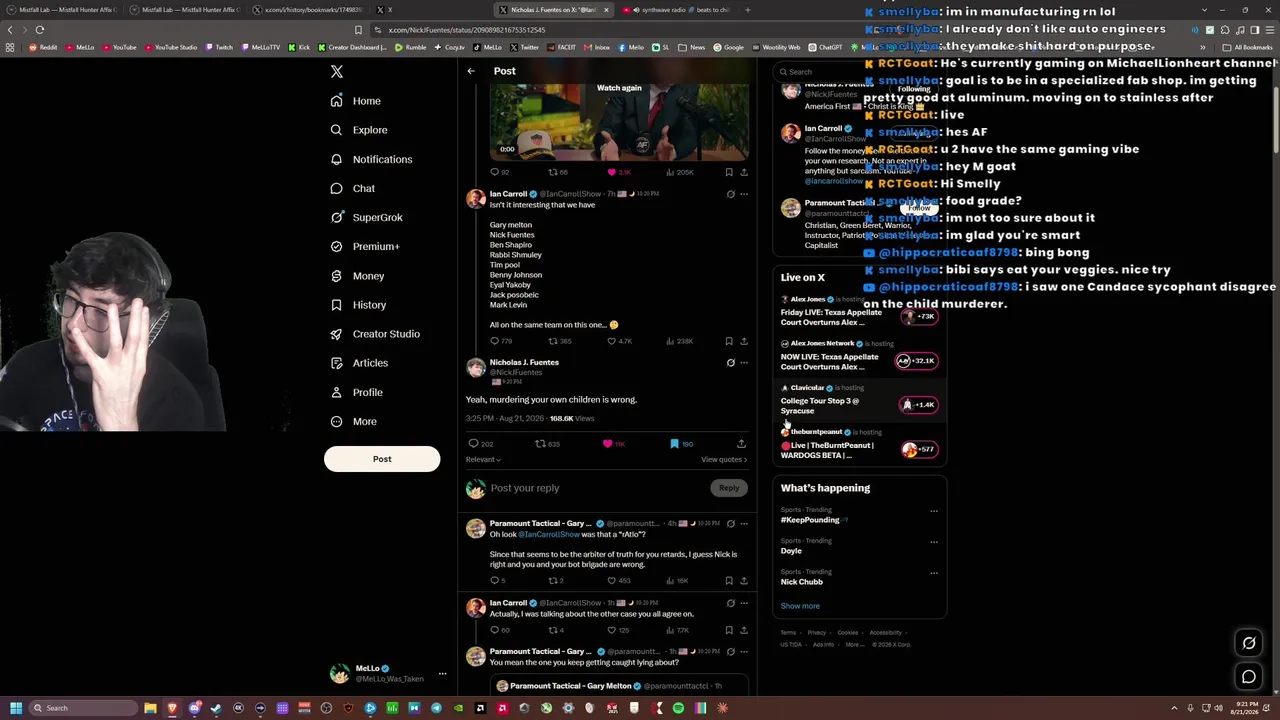Open options for the Nick Chubb trend
The image size is (1280, 720).
click(x=934, y=573)
